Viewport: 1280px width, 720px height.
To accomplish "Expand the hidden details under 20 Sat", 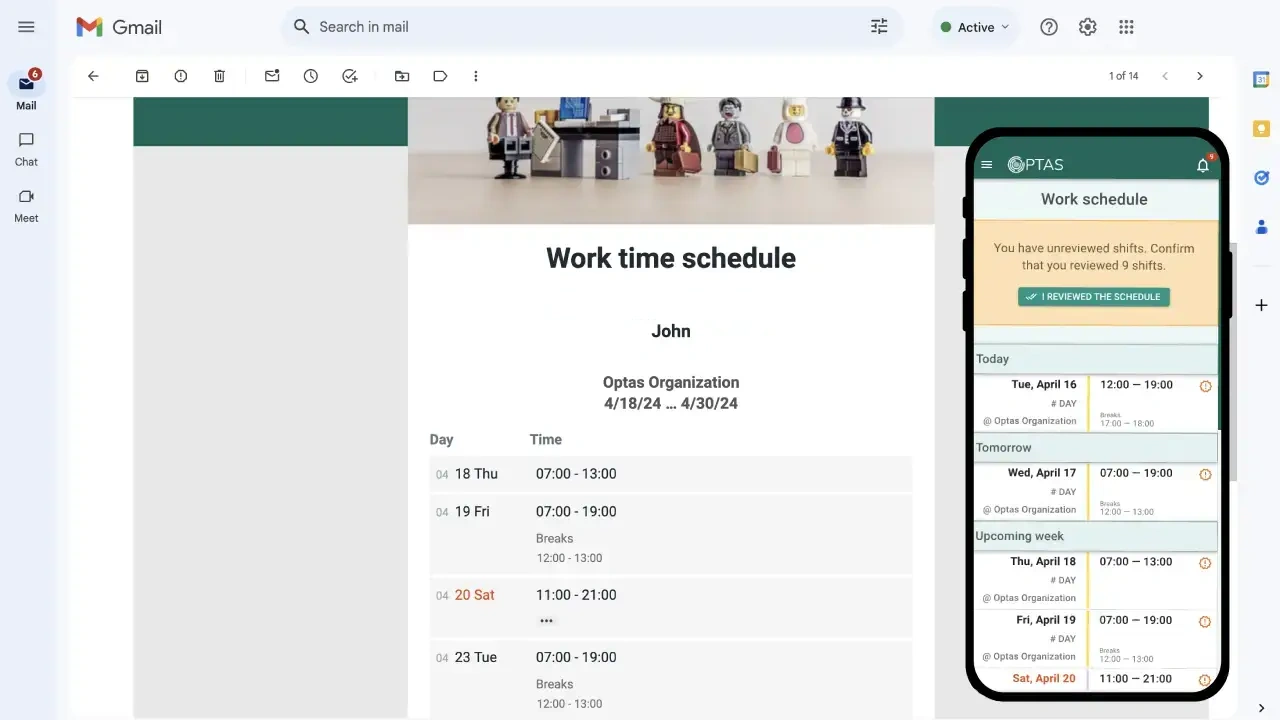I will (546, 621).
